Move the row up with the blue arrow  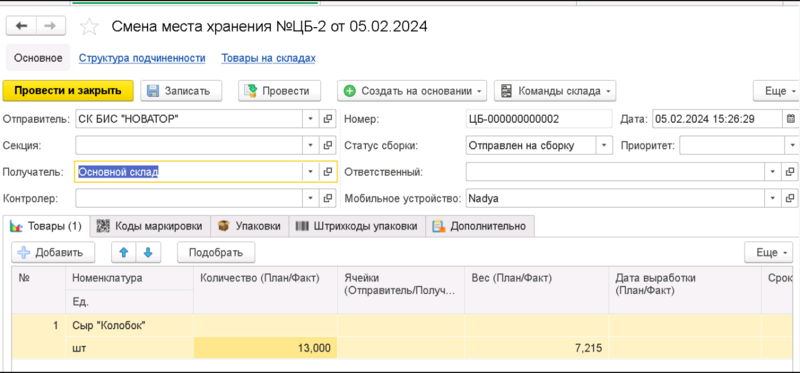pyautogui.click(x=124, y=252)
